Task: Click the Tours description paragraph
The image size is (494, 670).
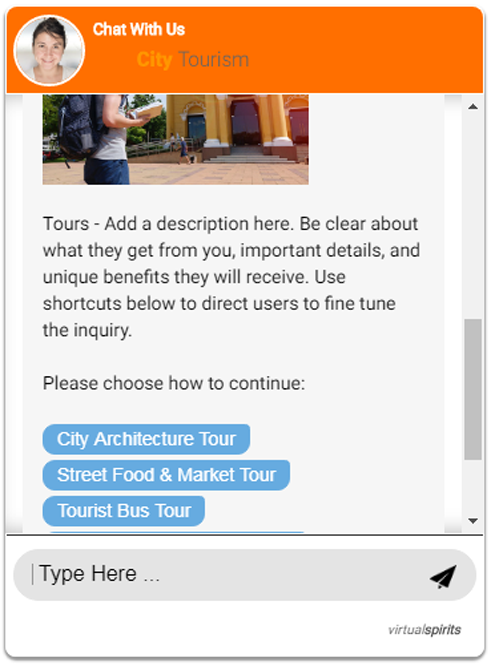Action: (x=231, y=277)
